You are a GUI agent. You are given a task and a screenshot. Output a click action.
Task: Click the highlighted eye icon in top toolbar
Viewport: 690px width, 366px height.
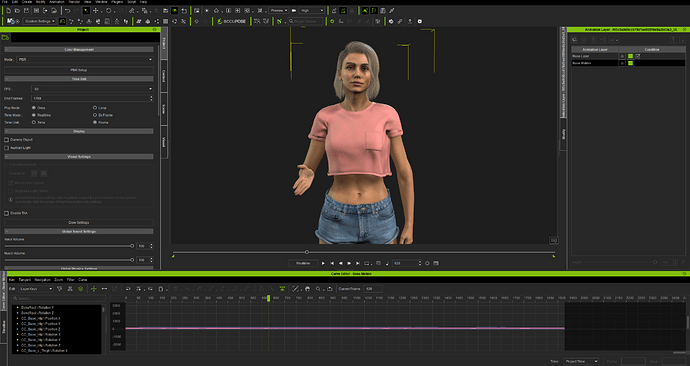(x=175, y=11)
